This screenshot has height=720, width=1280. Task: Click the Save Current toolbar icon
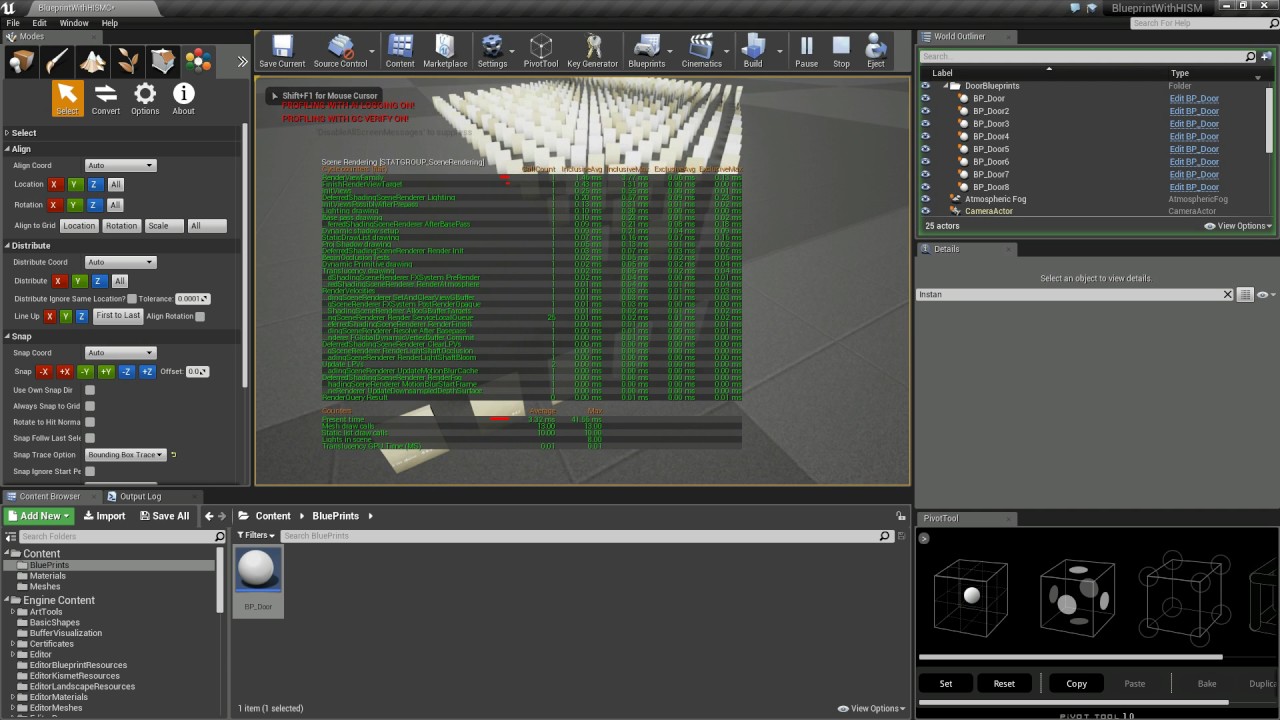pos(282,51)
